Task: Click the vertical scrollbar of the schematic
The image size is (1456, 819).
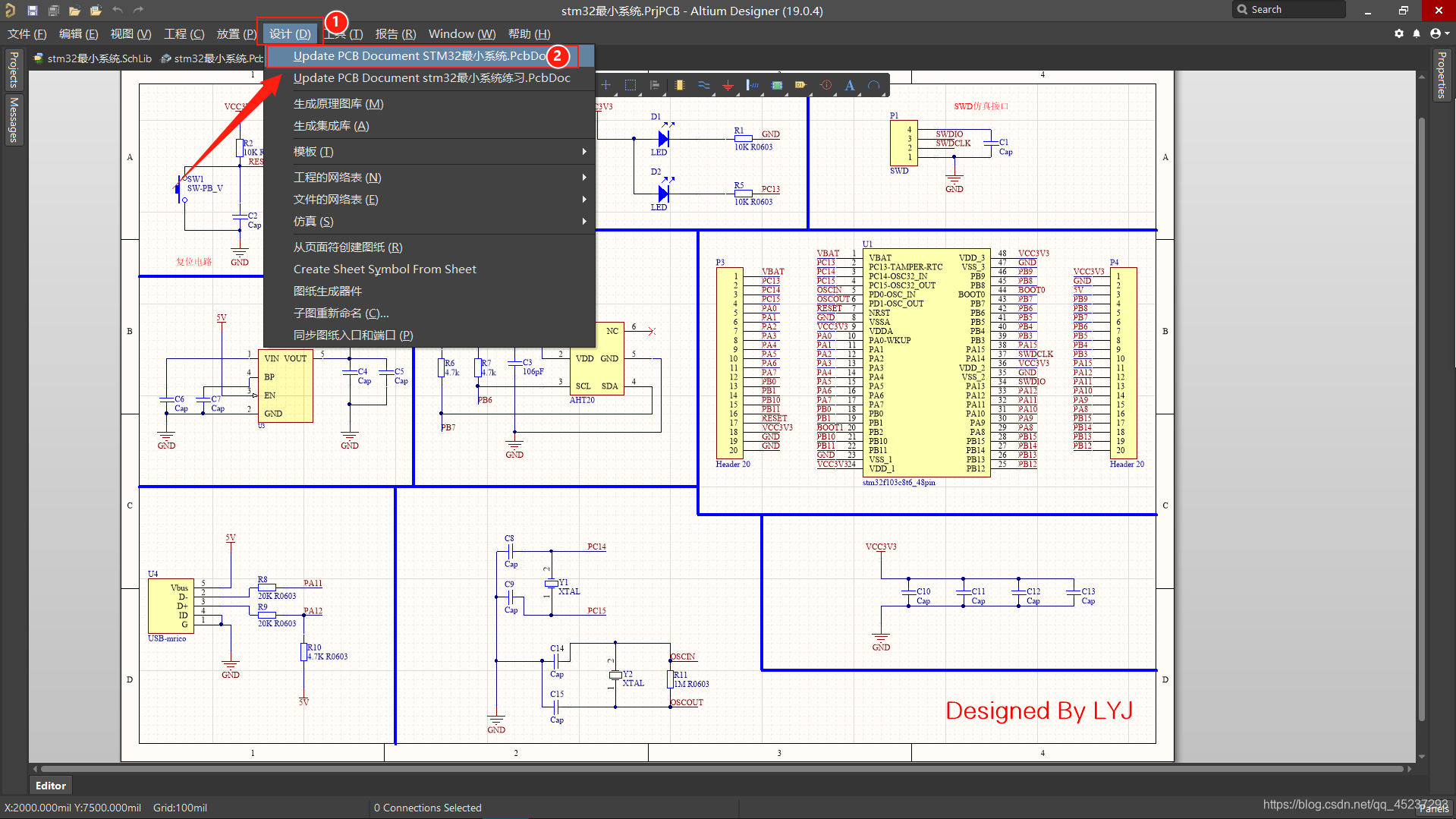Action: coord(1422,417)
